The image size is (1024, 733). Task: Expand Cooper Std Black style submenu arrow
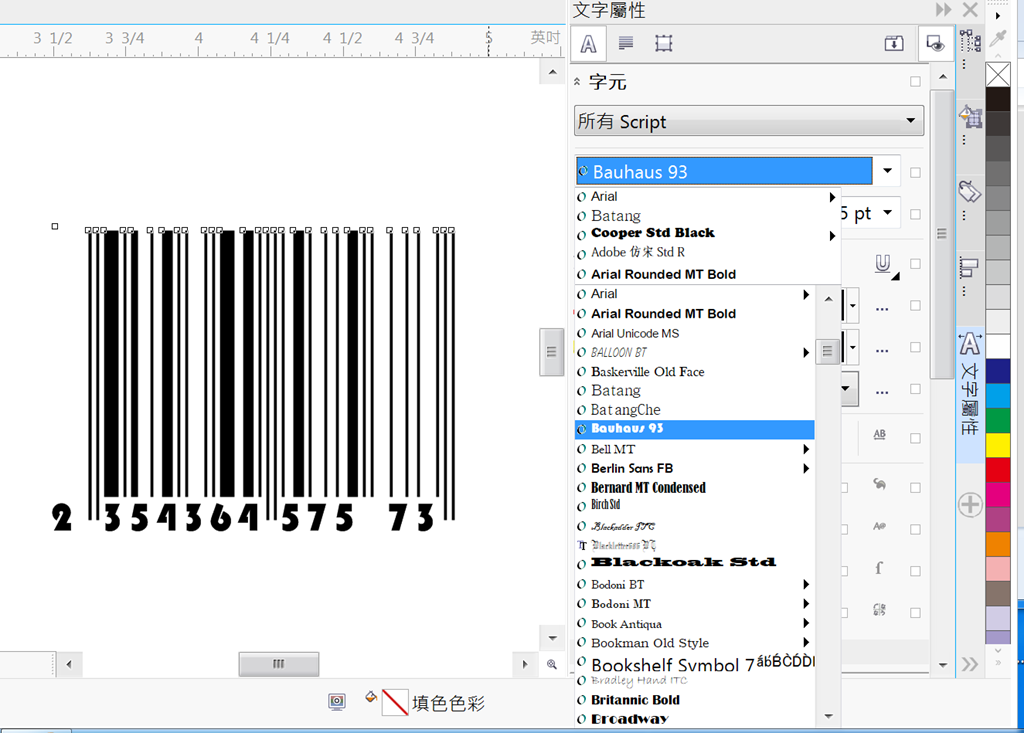coord(832,235)
